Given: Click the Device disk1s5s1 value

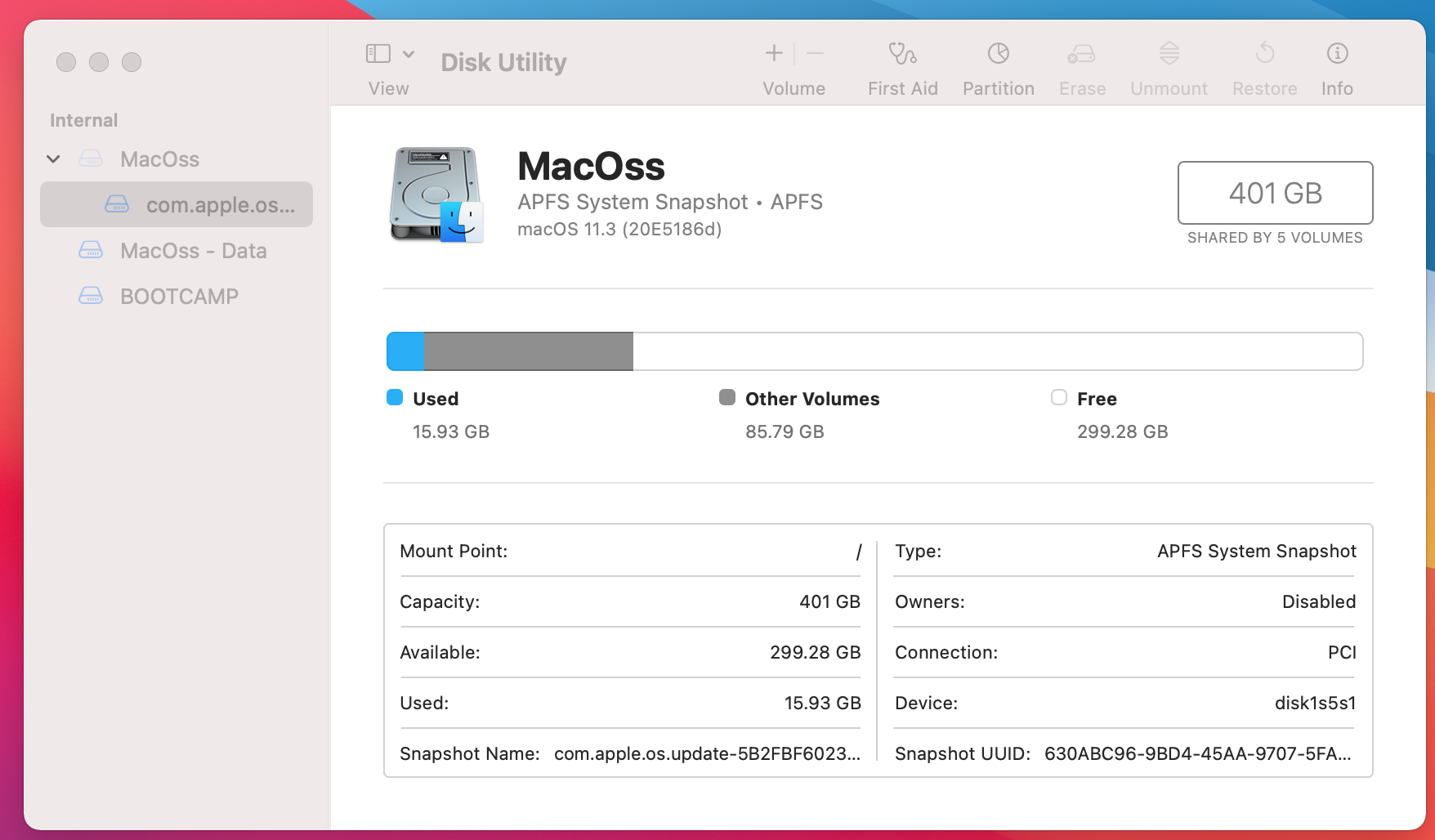Looking at the screenshot, I should click(x=1315, y=703).
